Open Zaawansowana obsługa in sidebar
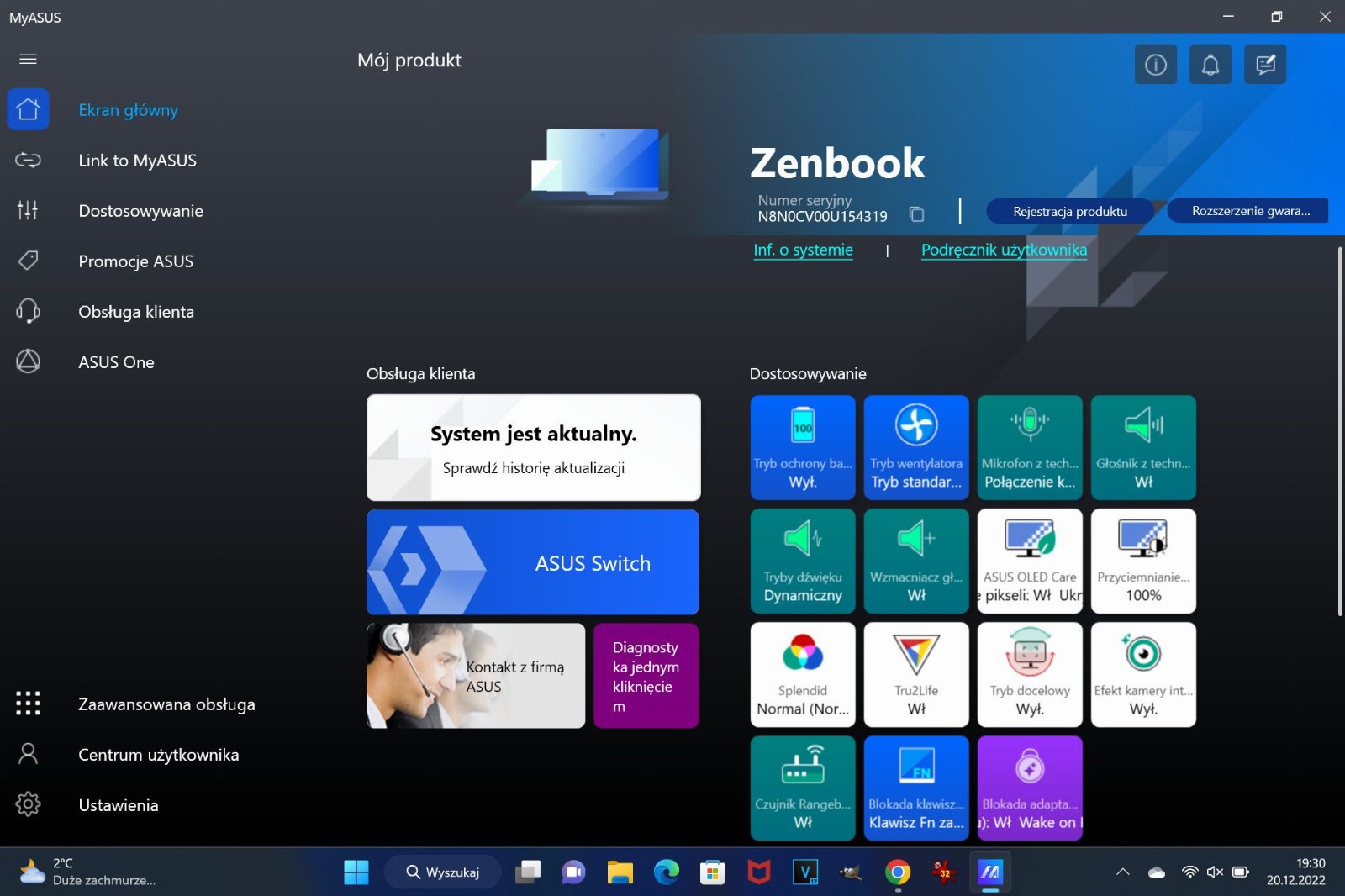This screenshot has height=896, width=1345. pyautogui.click(x=166, y=704)
